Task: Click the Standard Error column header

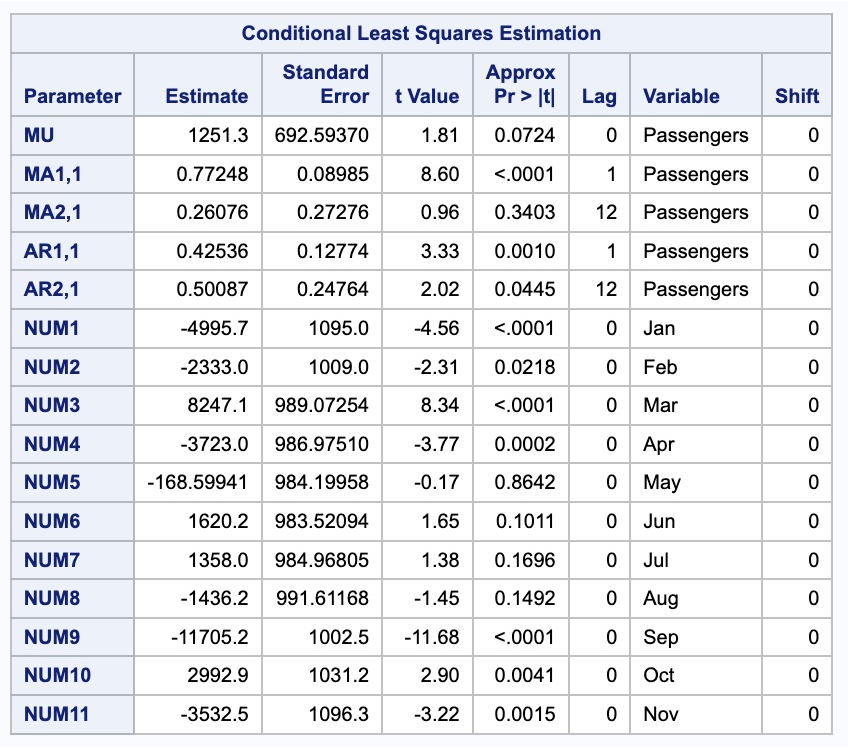Action: tap(326, 84)
